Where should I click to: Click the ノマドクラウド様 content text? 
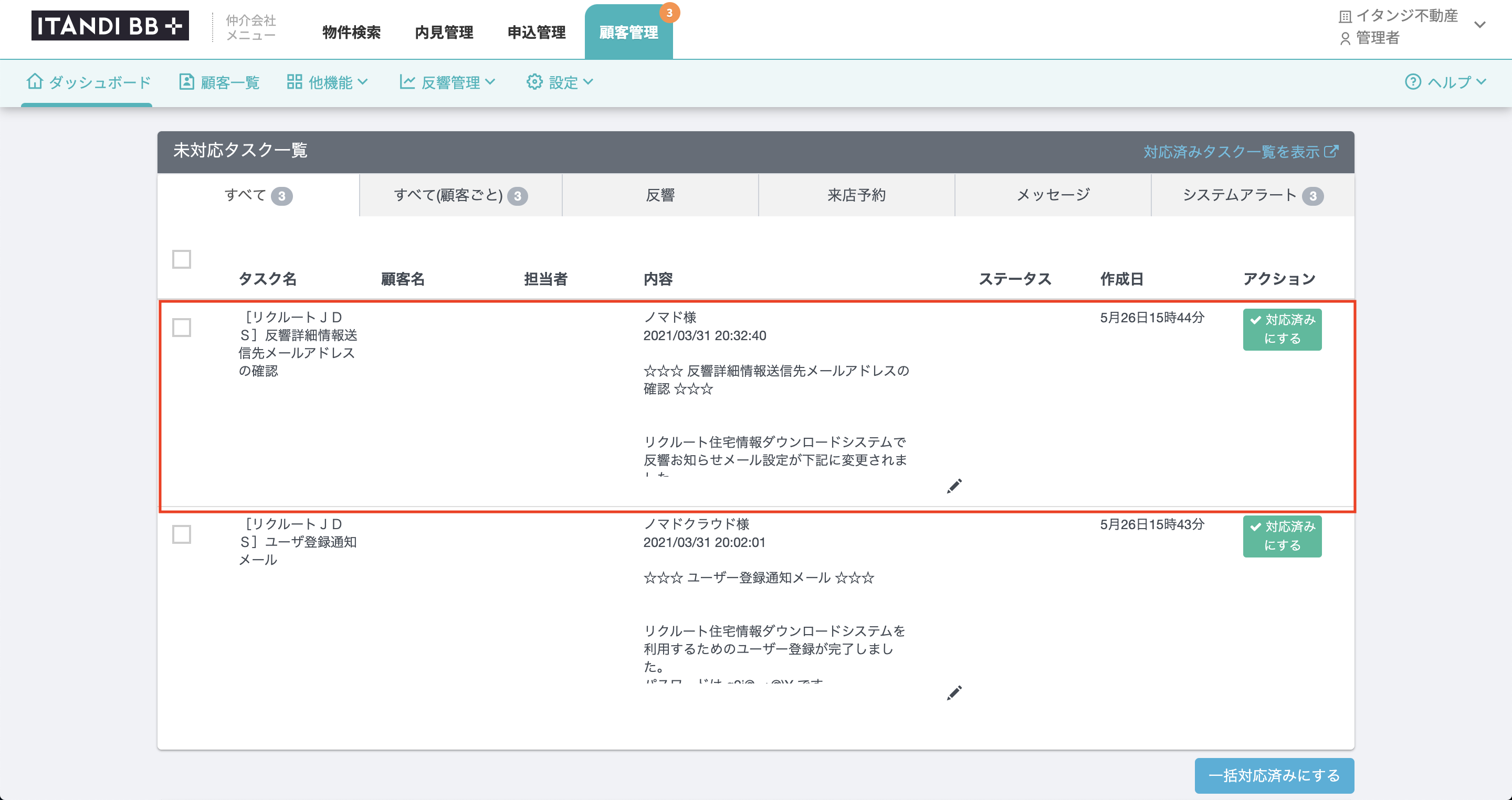[696, 523]
